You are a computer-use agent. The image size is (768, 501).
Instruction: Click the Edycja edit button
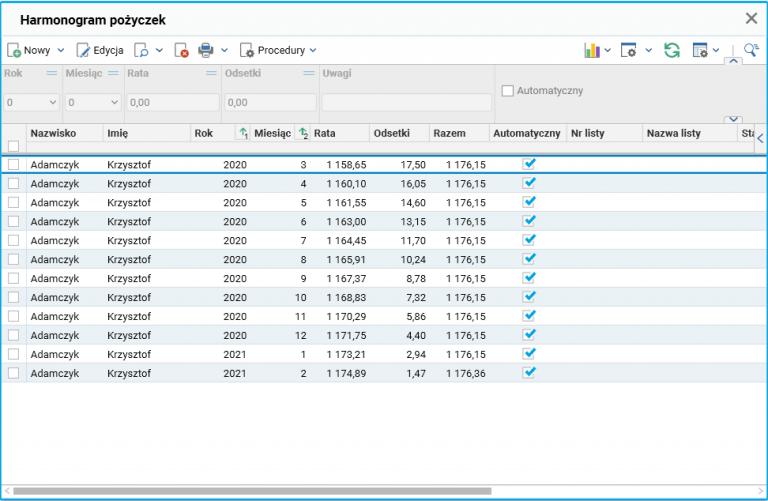click(x=100, y=50)
